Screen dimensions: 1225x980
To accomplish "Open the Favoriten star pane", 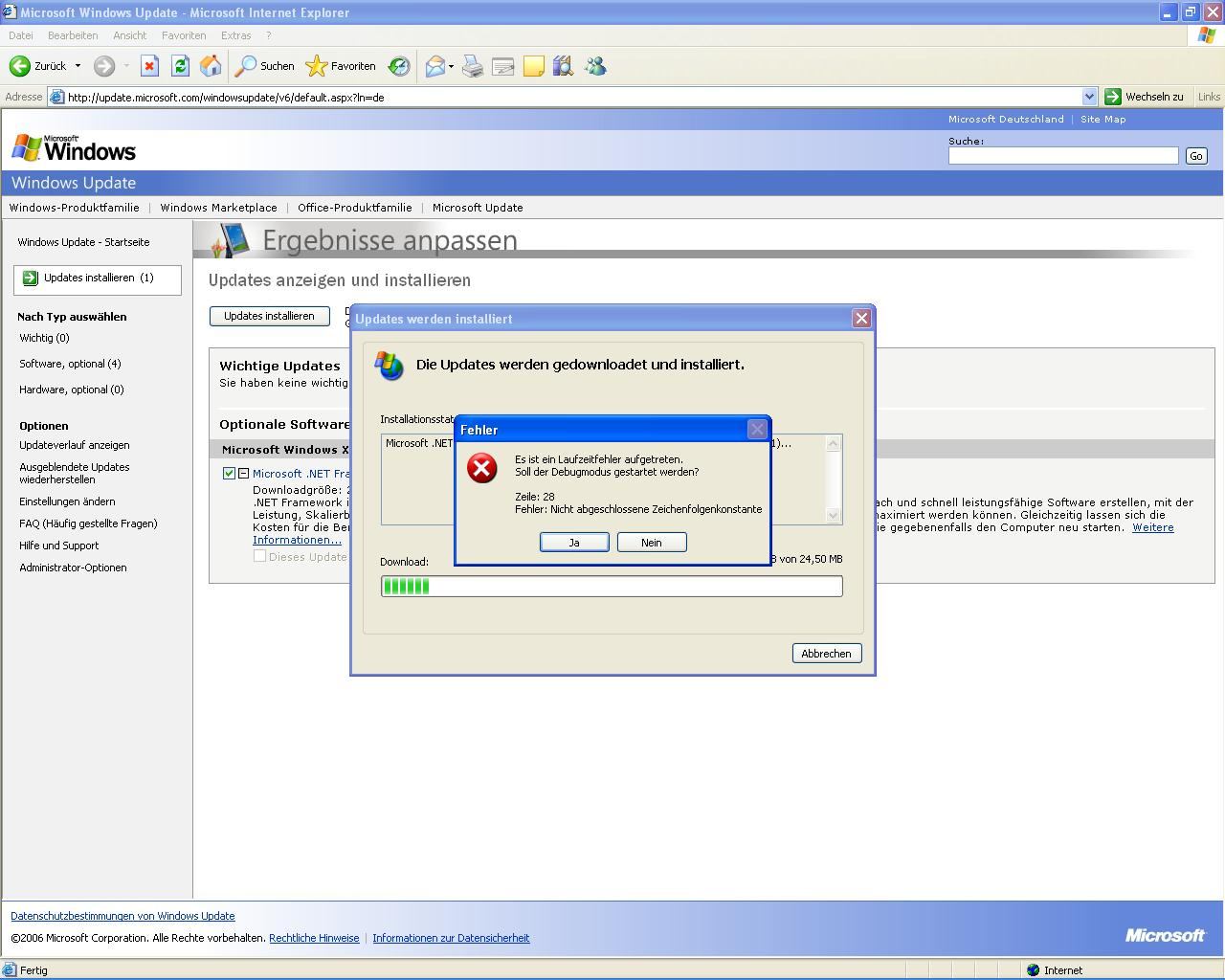I will [x=341, y=66].
